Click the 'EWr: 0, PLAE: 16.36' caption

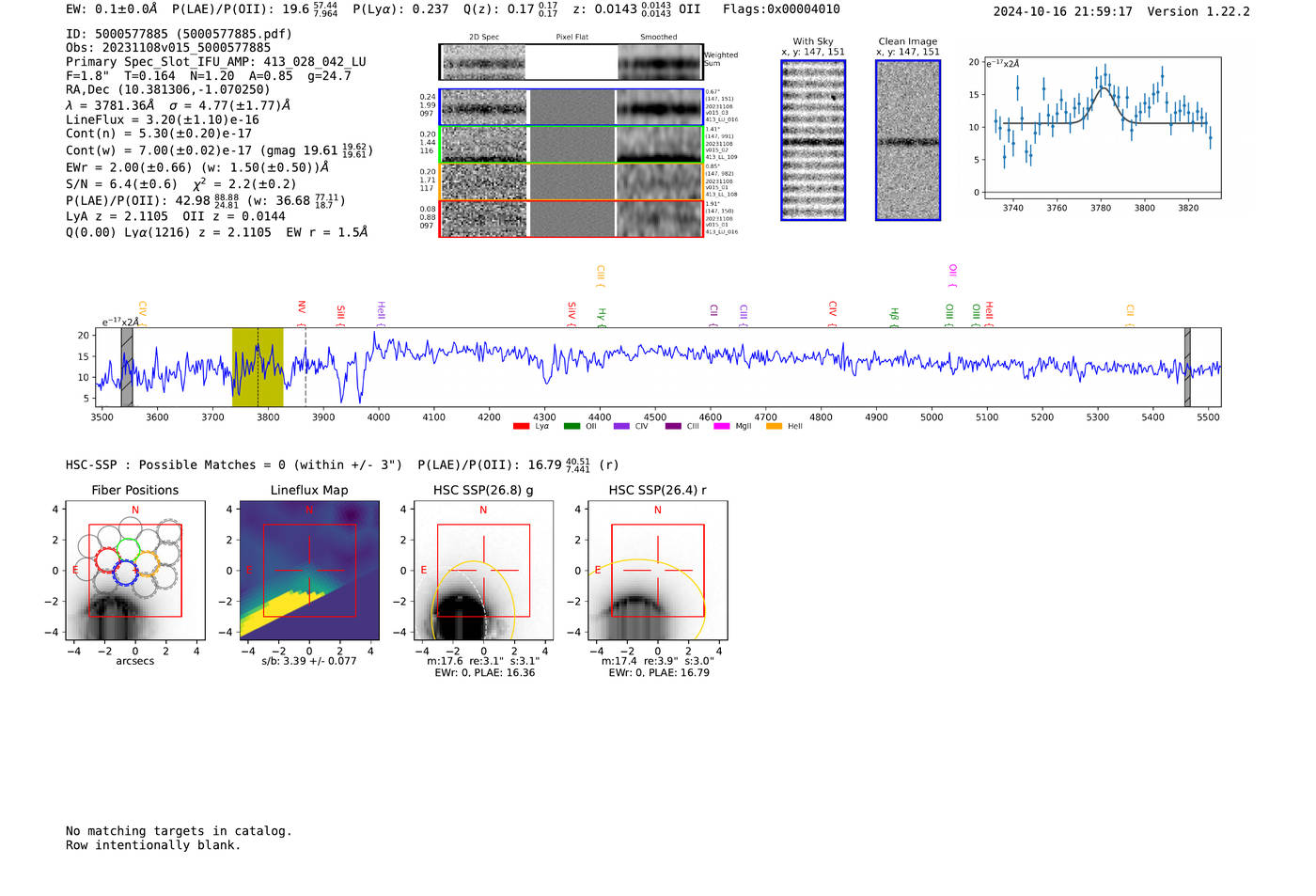(x=484, y=672)
